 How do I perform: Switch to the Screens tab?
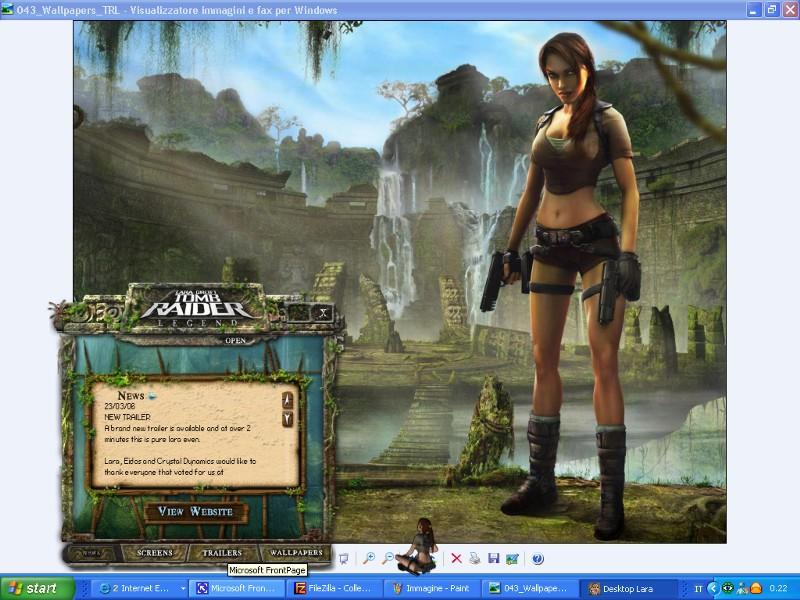tap(155, 552)
